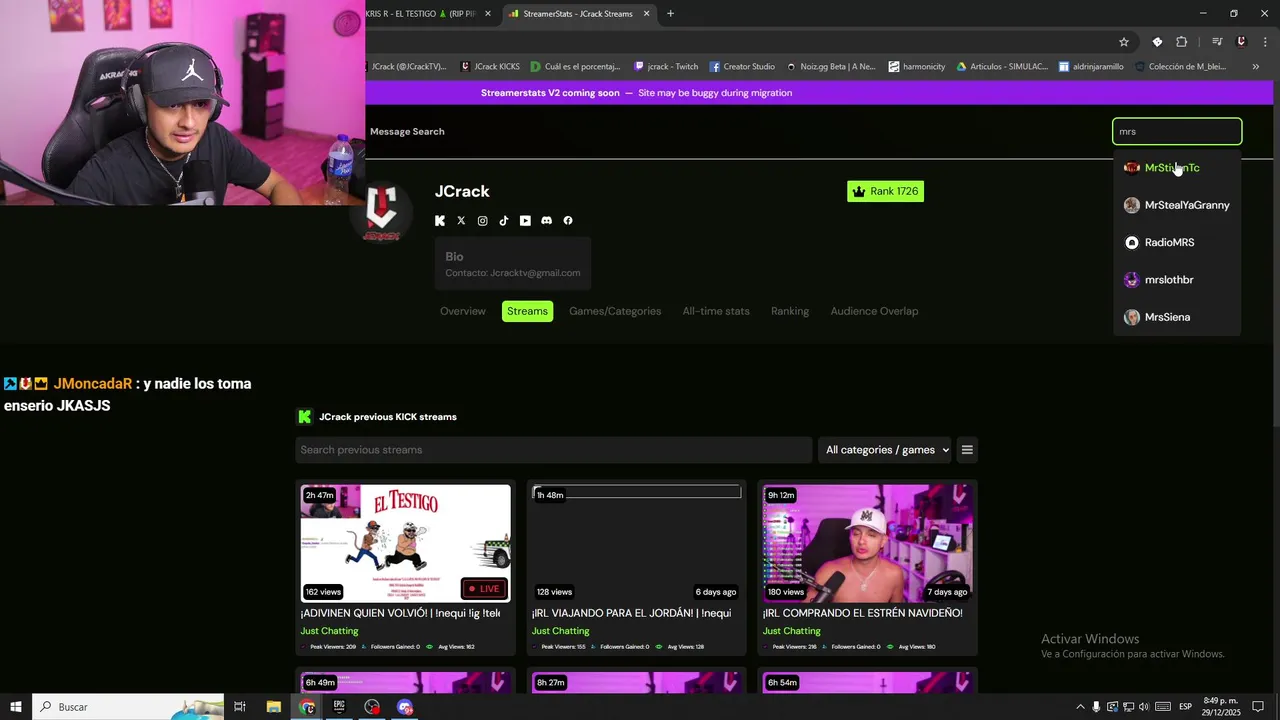Open the EL TESTIGO stream thumbnail

click(x=406, y=544)
